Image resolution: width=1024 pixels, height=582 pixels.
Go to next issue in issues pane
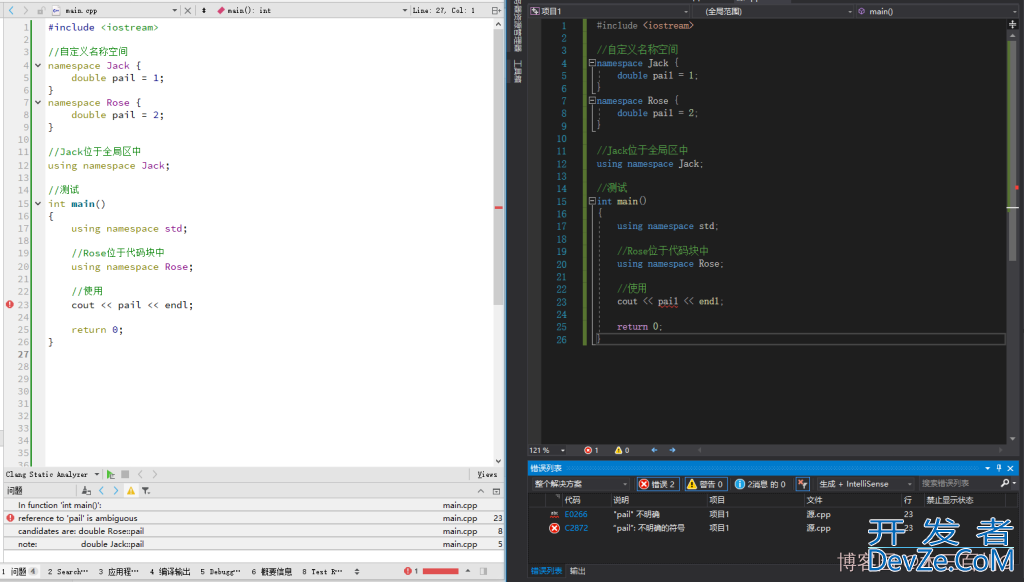tap(116, 491)
